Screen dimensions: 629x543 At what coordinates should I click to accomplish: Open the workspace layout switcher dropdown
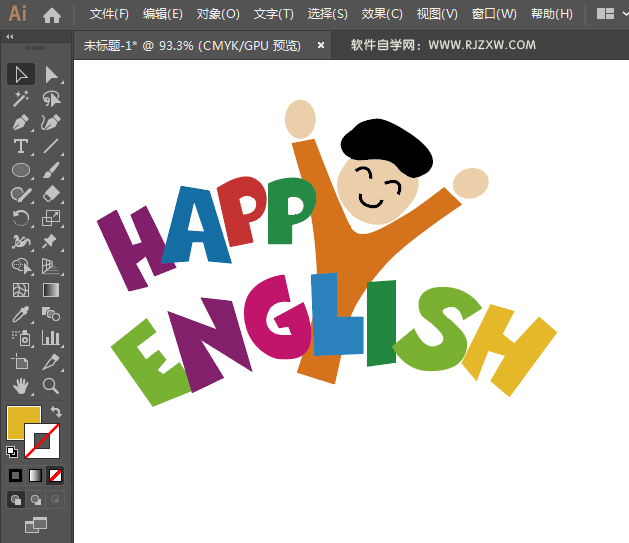[x=605, y=14]
